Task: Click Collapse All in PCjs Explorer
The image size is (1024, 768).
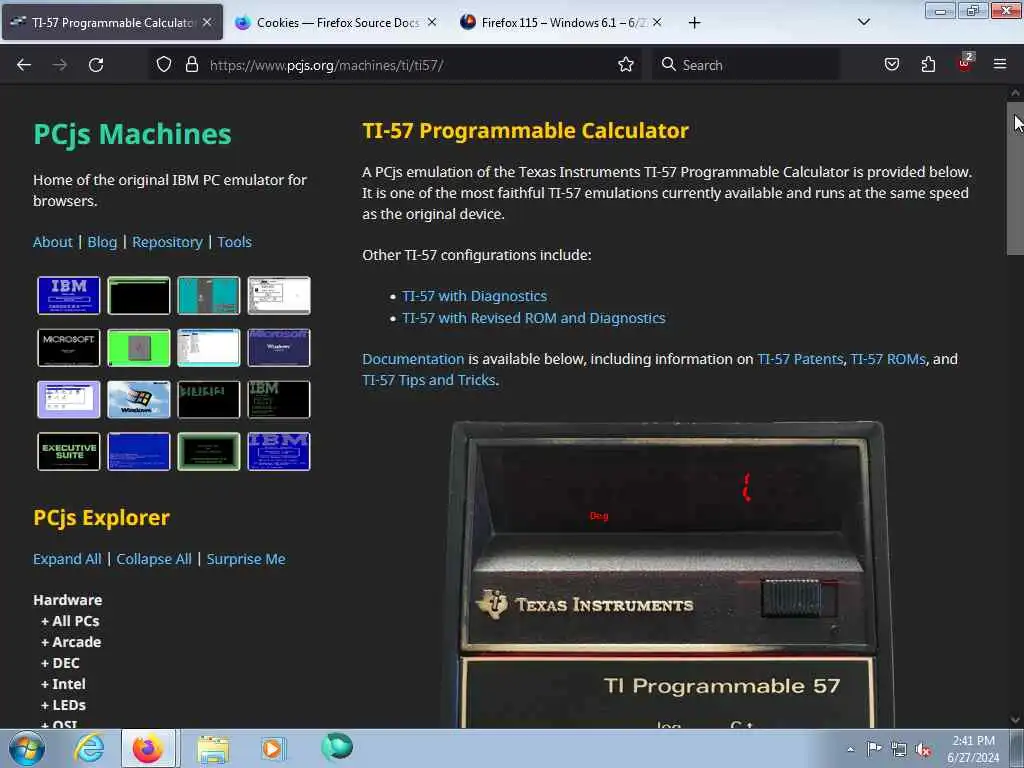Action: (154, 559)
